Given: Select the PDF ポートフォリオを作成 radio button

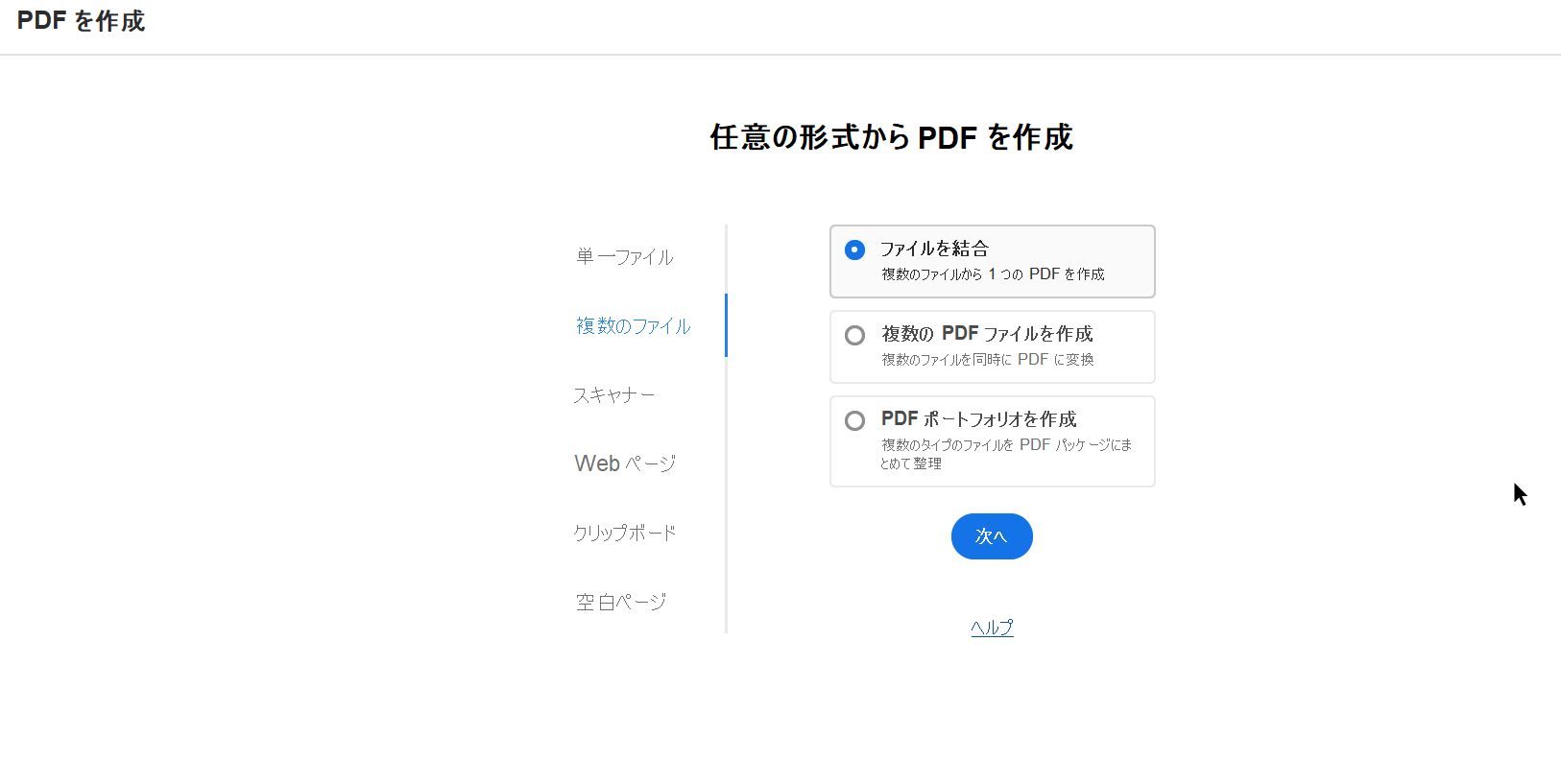Looking at the screenshot, I should pyautogui.click(x=854, y=420).
